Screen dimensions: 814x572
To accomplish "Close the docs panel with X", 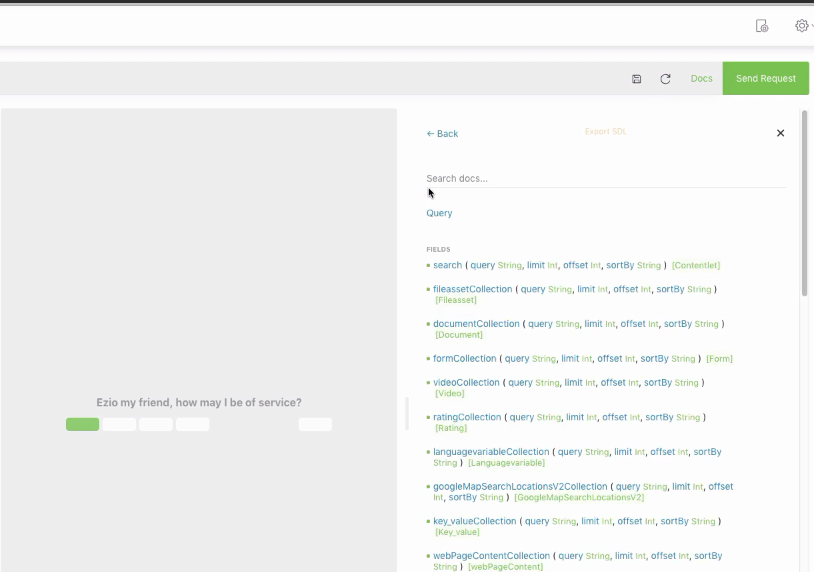I will (781, 133).
